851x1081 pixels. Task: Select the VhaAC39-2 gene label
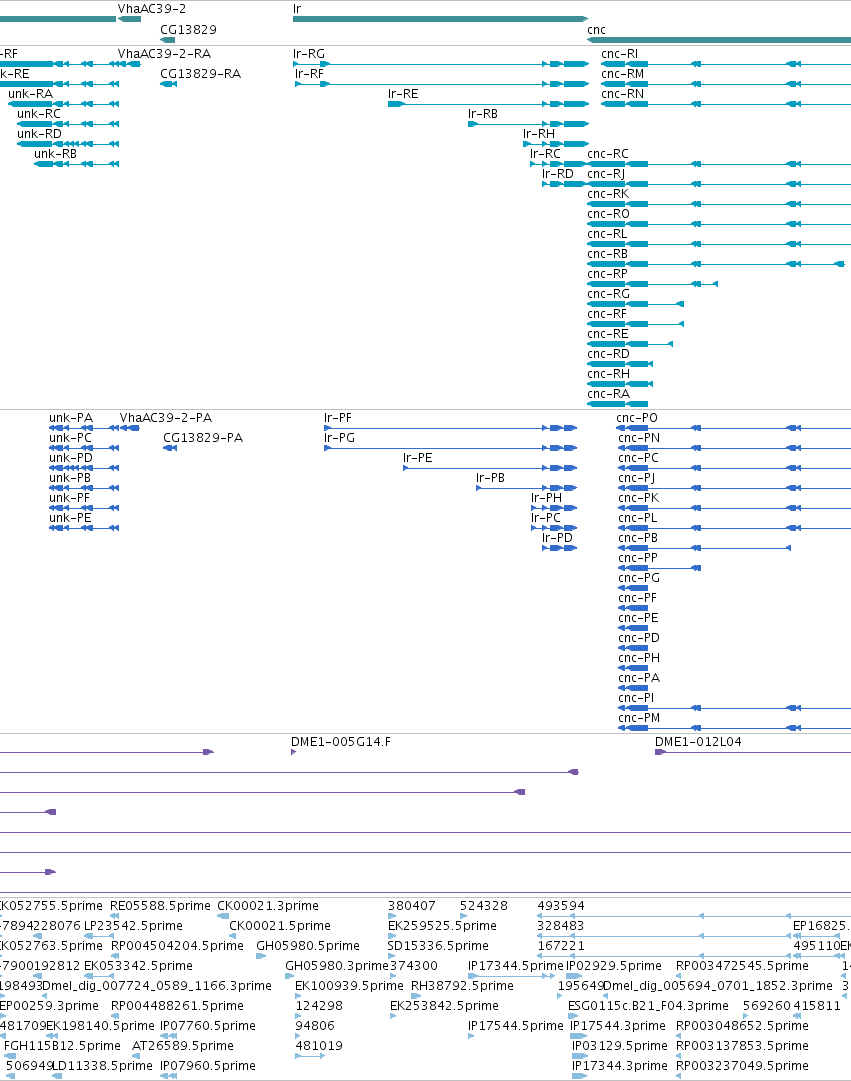152,9
